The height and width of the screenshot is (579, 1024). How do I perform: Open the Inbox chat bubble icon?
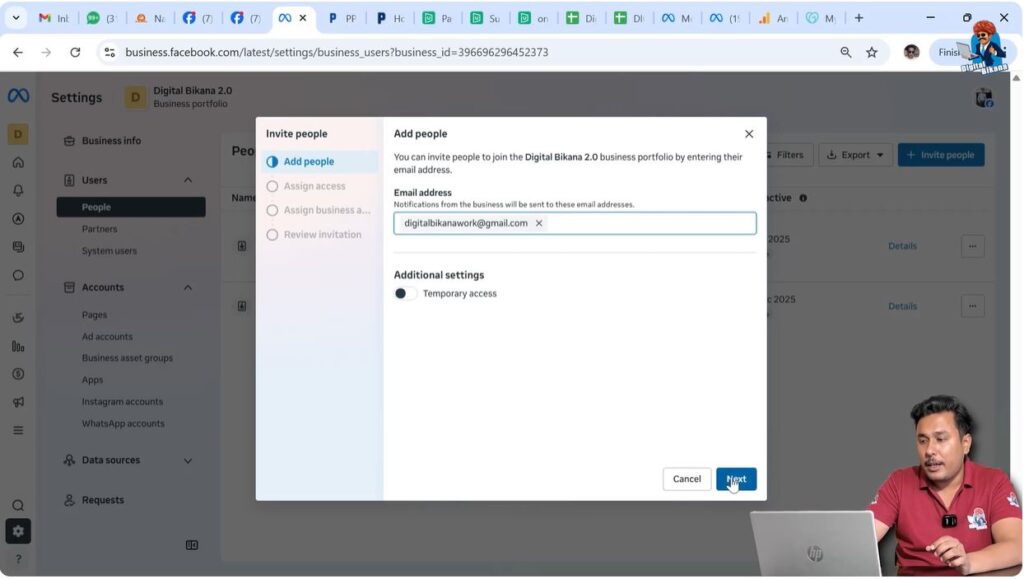pos(18,275)
